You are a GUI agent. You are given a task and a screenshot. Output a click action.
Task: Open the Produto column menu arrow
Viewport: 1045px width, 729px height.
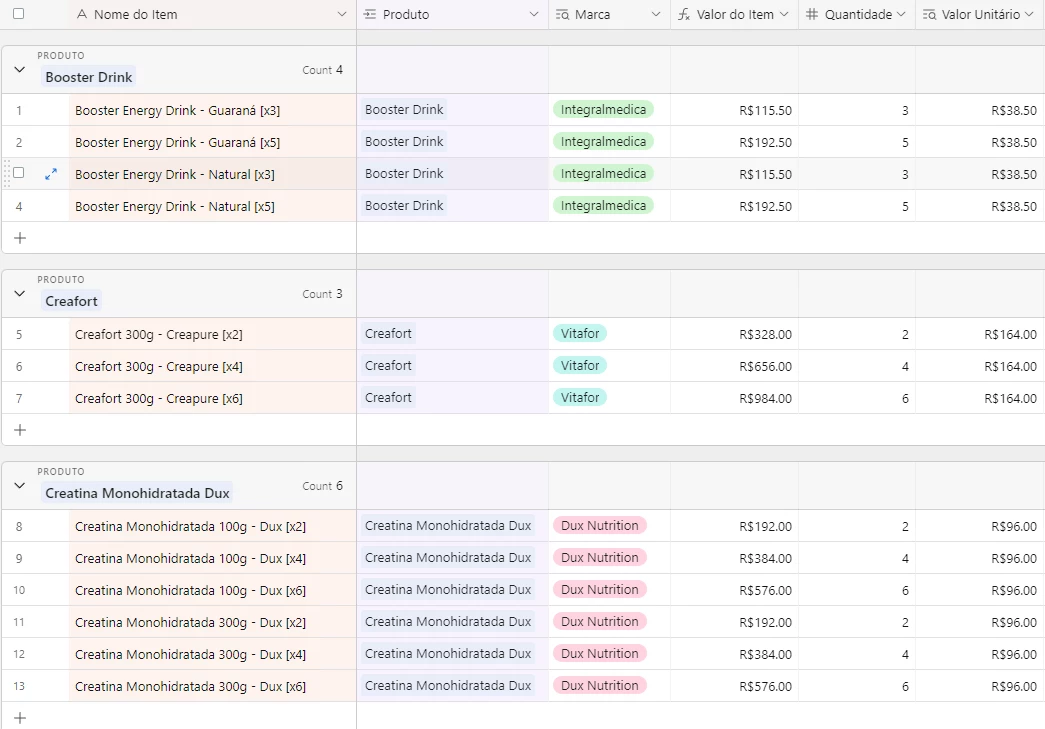(x=534, y=14)
